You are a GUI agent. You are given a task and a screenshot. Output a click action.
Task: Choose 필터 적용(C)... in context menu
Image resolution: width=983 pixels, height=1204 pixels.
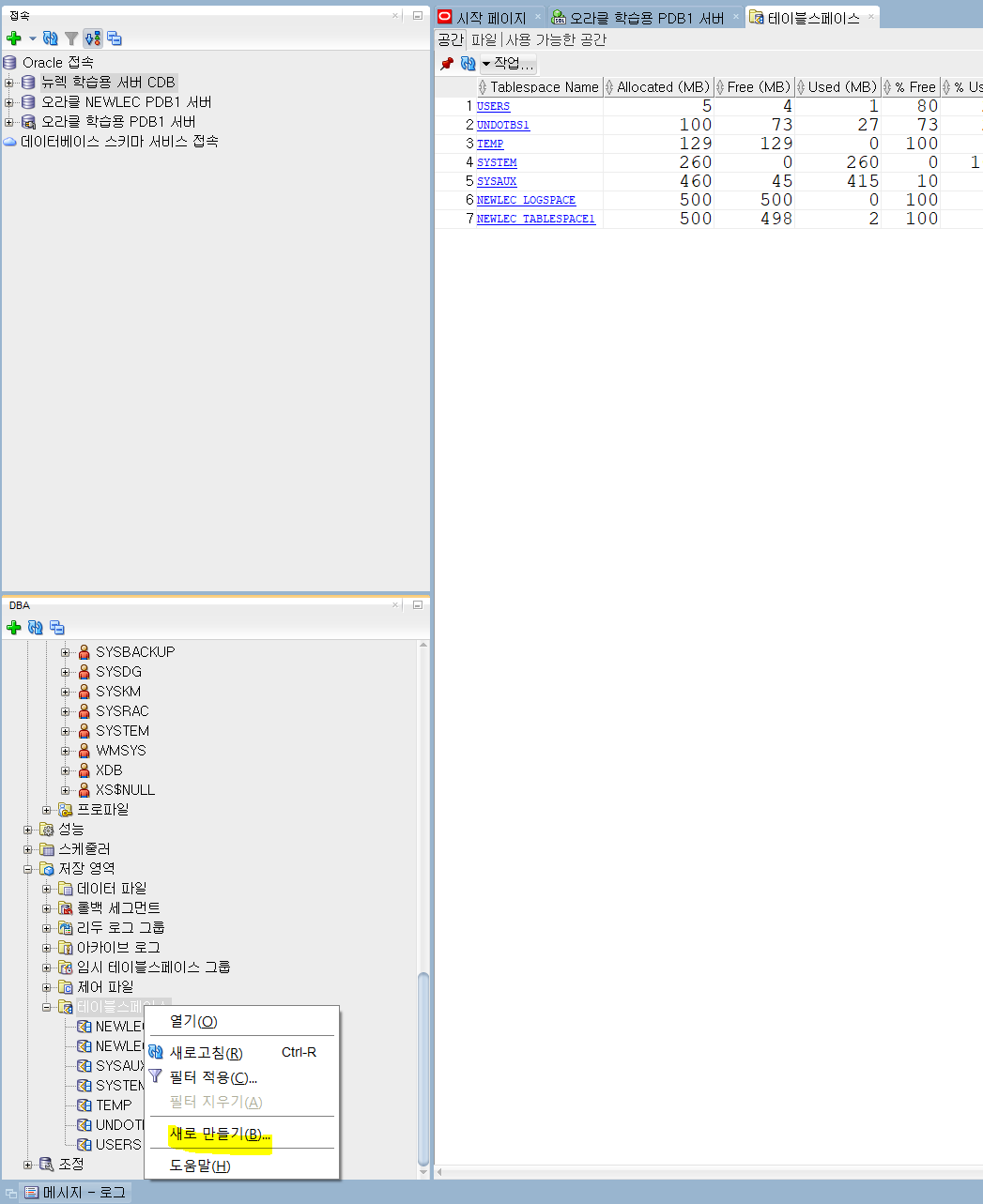pos(241,1077)
